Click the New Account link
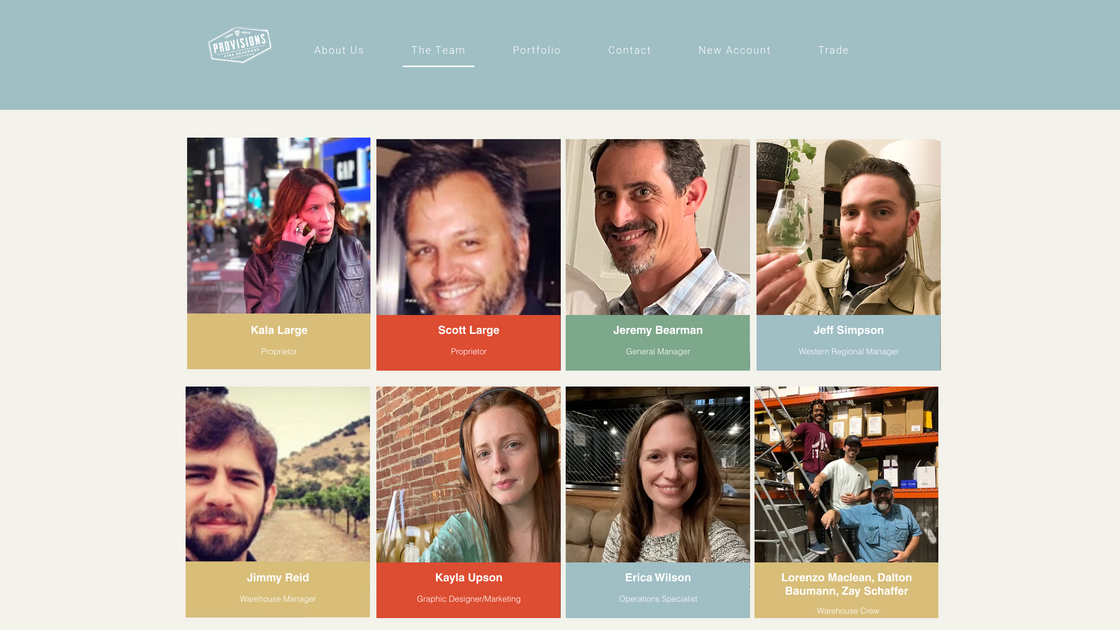1120x630 pixels. [734, 50]
